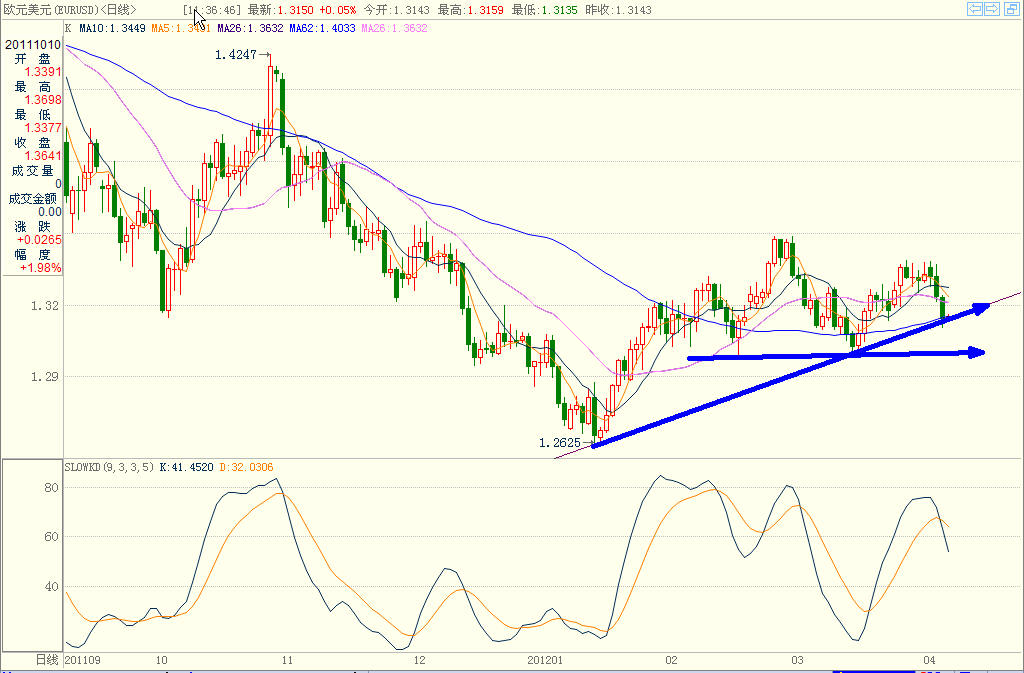This screenshot has height=673, width=1024.
Task: Click the 成交金额 value 0.00
Action: pyautogui.click(x=50, y=211)
